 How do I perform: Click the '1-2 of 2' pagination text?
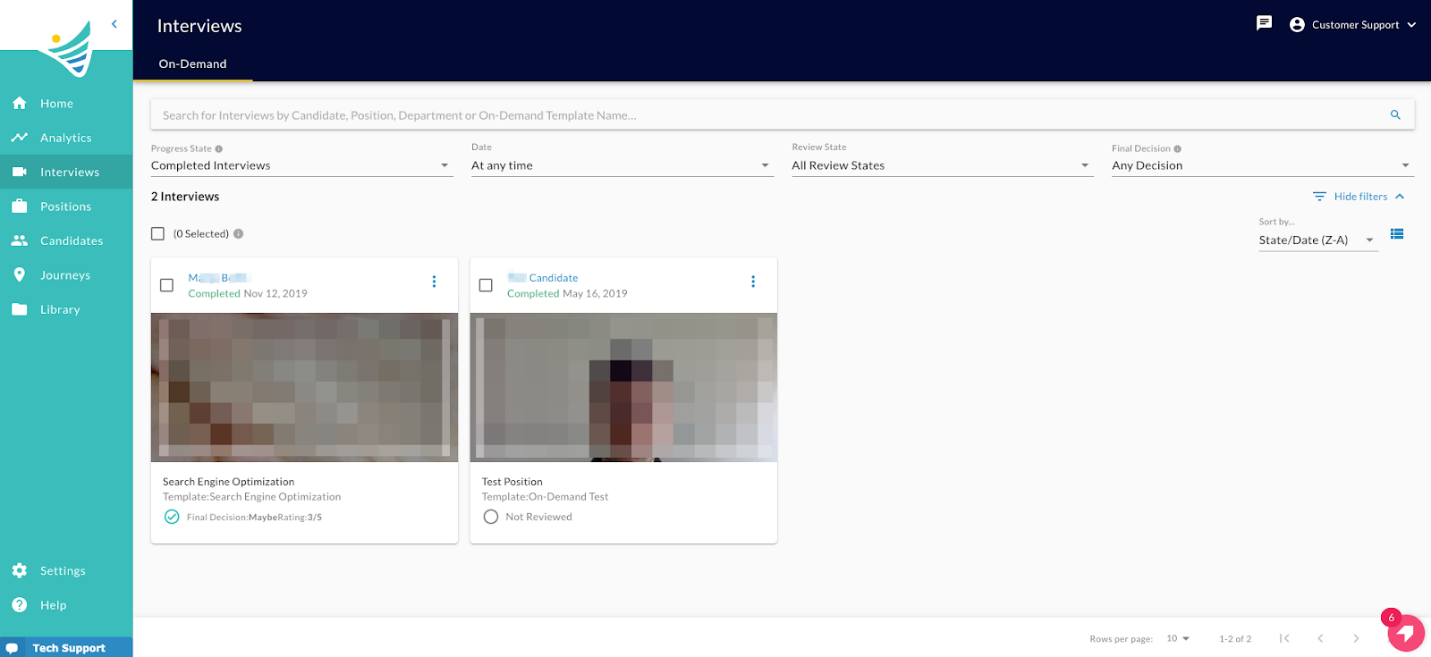1235,638
